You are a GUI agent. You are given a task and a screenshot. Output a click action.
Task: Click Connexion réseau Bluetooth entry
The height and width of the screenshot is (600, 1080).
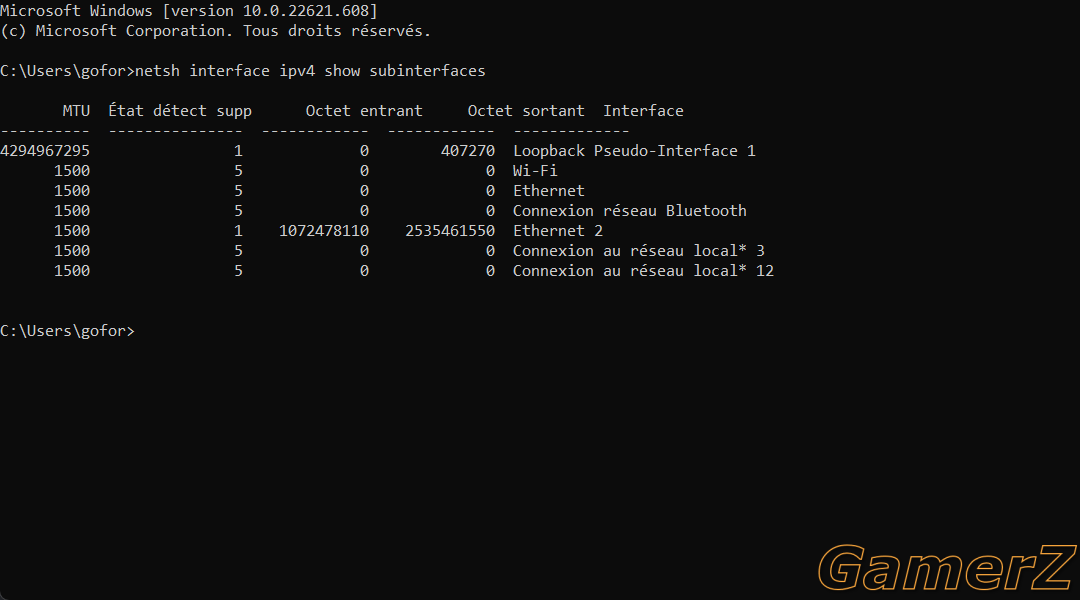(x=630, y=211)
